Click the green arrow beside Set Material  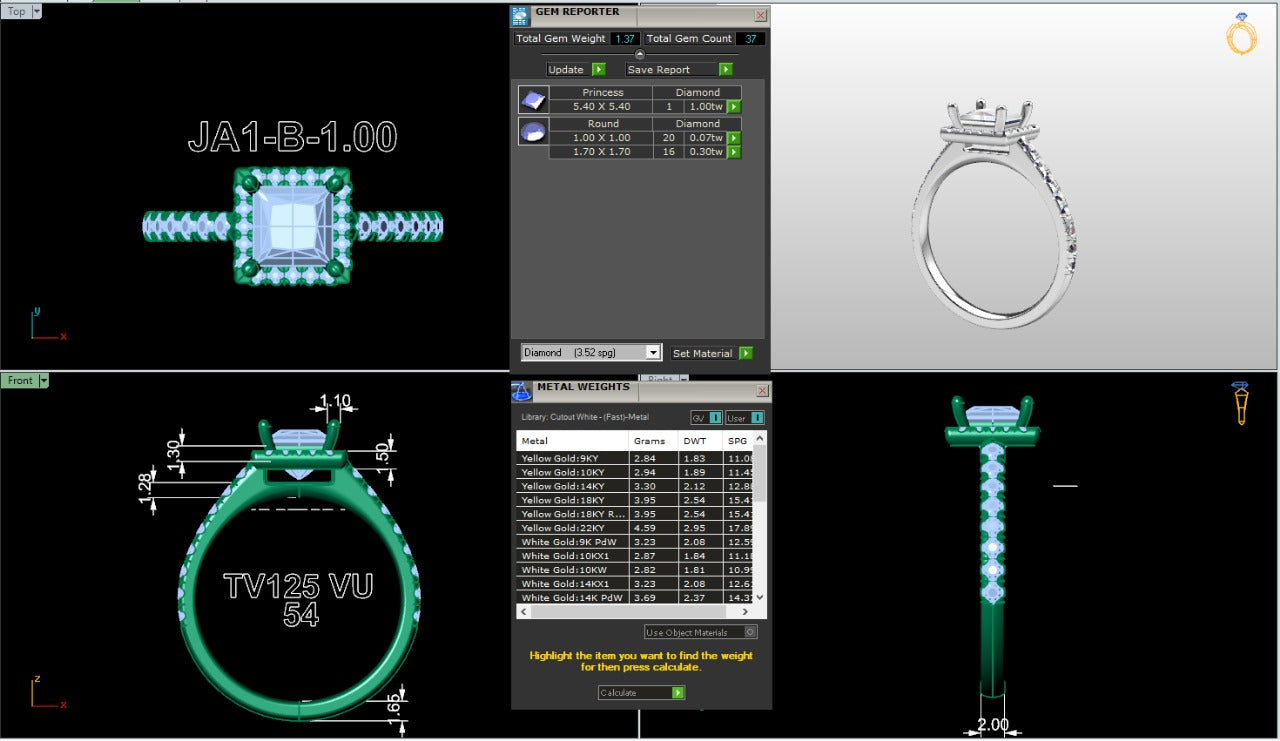coord(745,353)
